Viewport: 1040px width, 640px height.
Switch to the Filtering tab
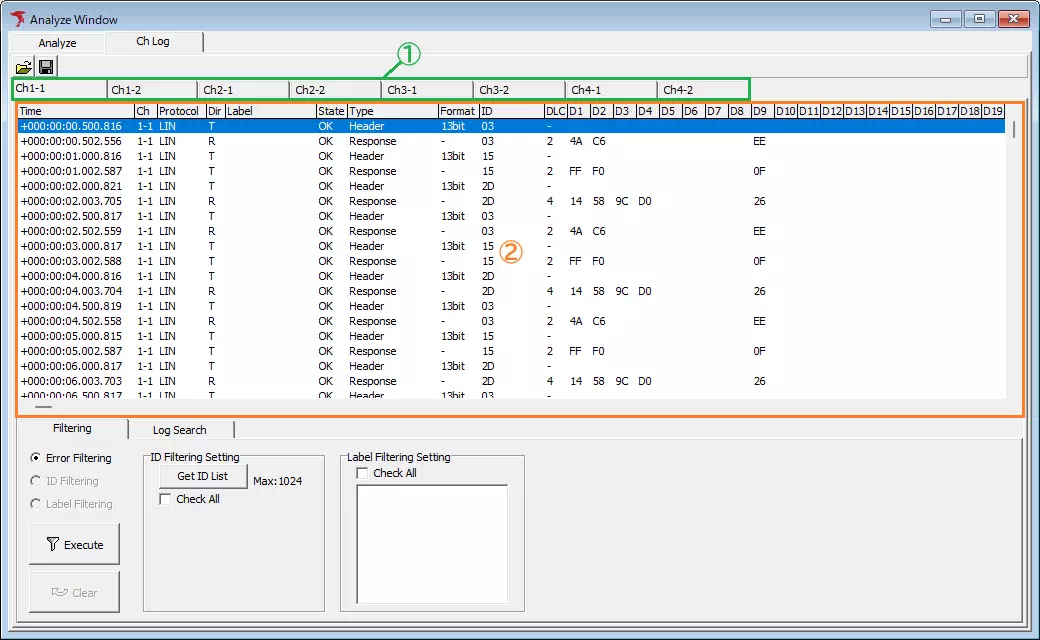[x=73, y=429]
